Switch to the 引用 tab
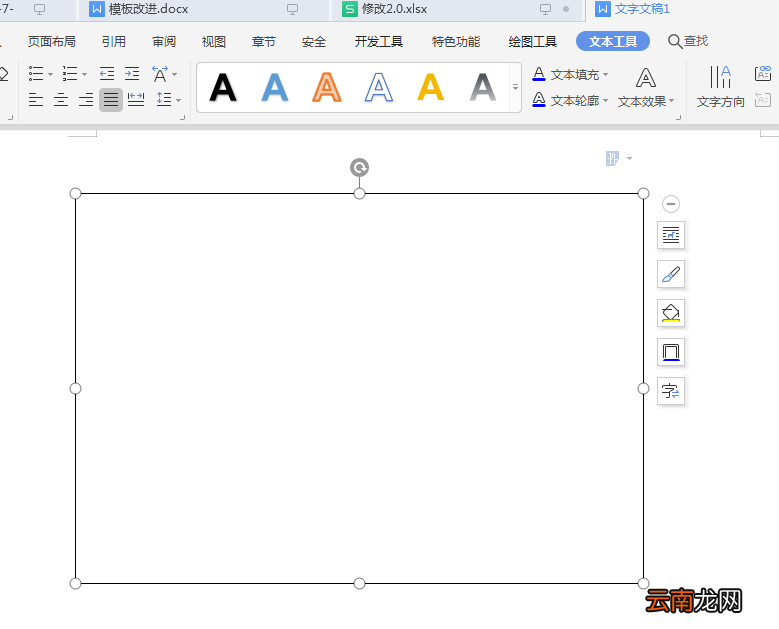The image size is (779, 629). (x=114, y=41)
